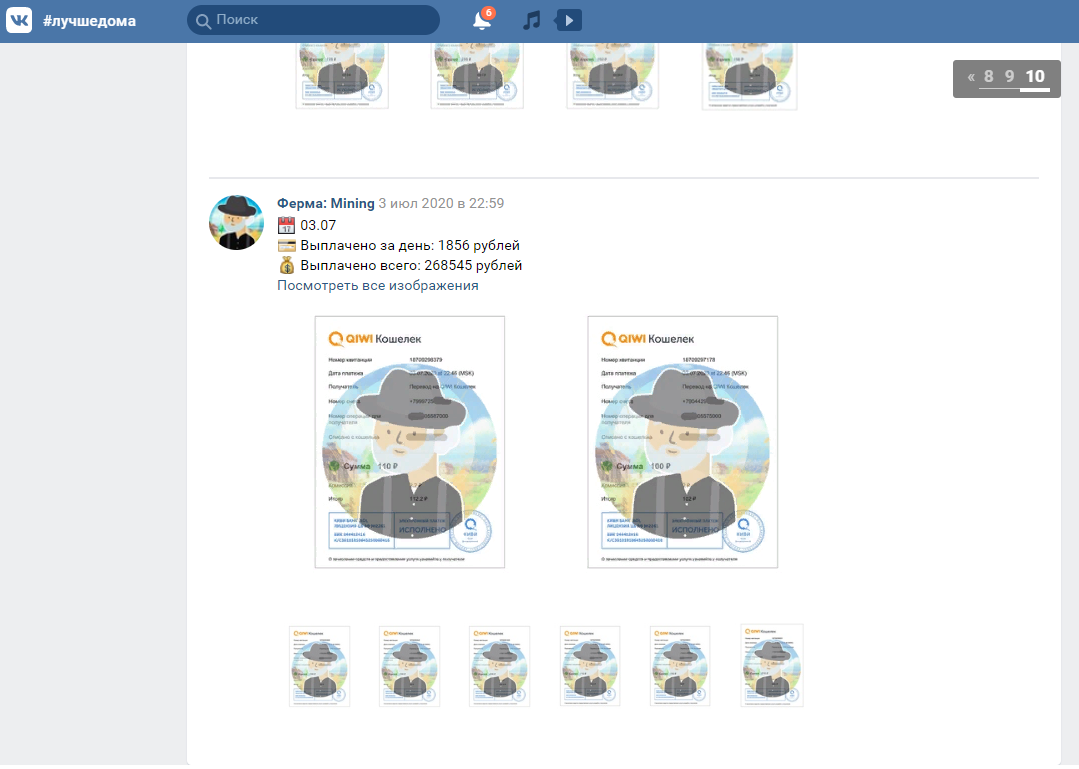Open the #лучшедома hashtag link
Viewport: 1079px width, 769px height.
[x=89, y=21]
